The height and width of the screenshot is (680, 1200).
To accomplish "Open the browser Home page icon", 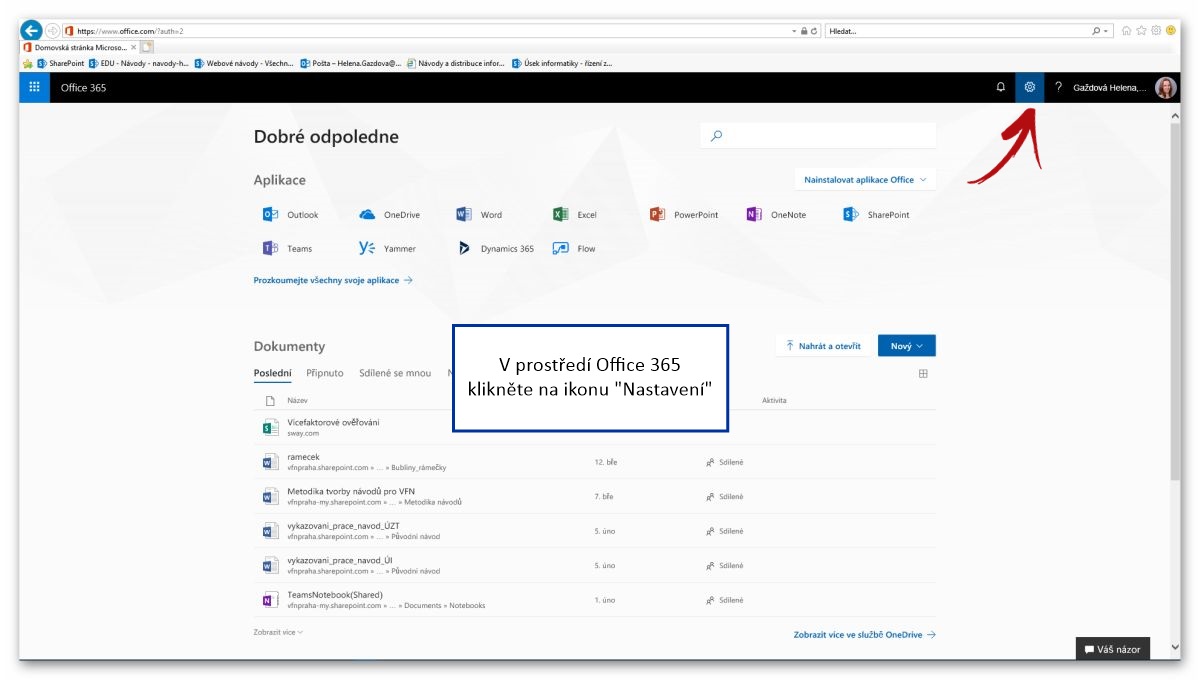I will 1127,31.
